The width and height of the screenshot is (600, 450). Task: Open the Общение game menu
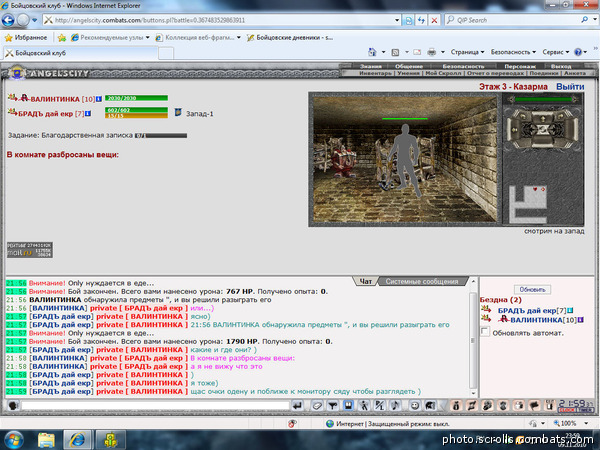[x=409, y=67]
